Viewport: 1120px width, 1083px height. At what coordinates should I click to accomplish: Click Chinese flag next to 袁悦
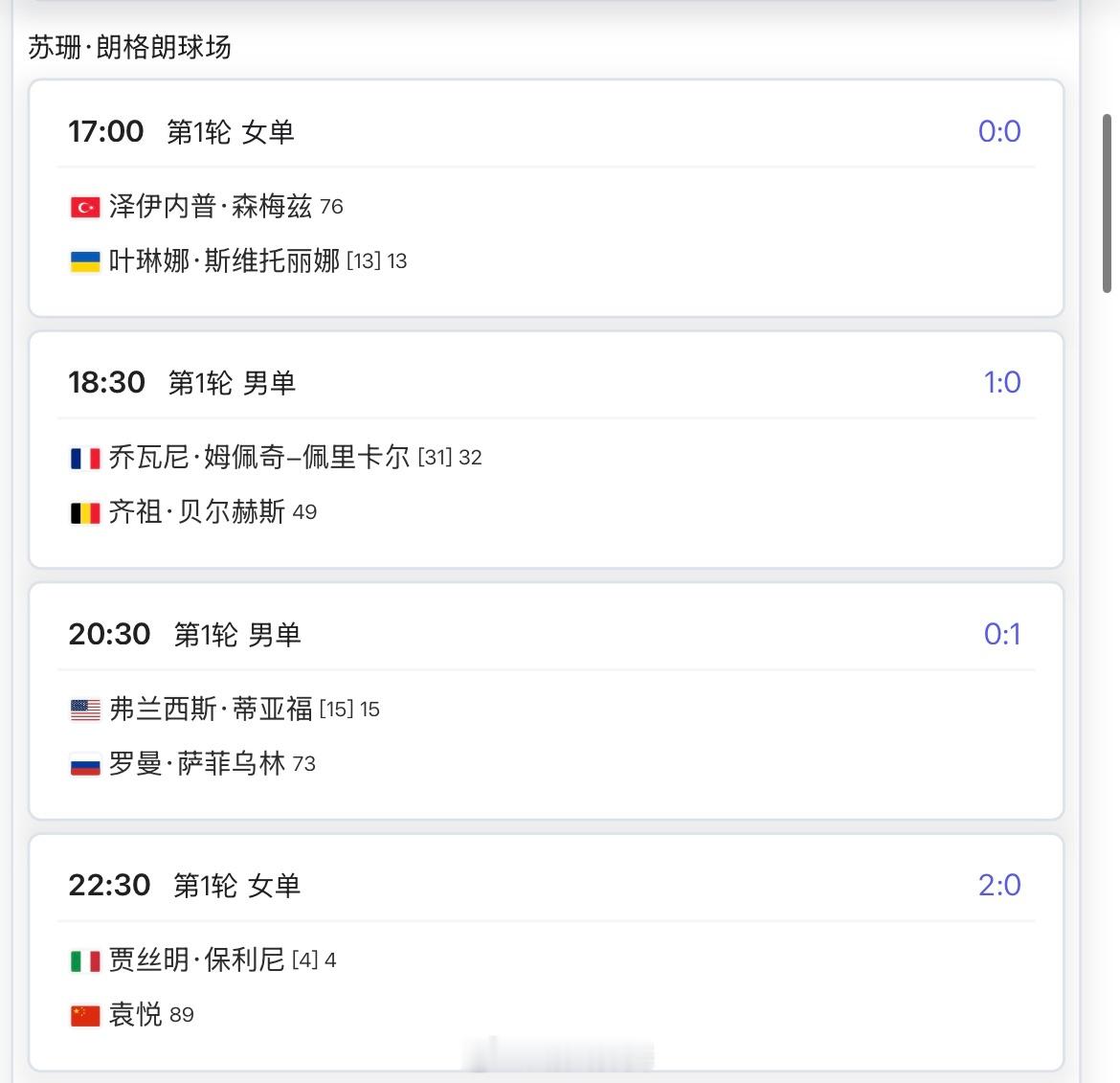click(85, 1015)
